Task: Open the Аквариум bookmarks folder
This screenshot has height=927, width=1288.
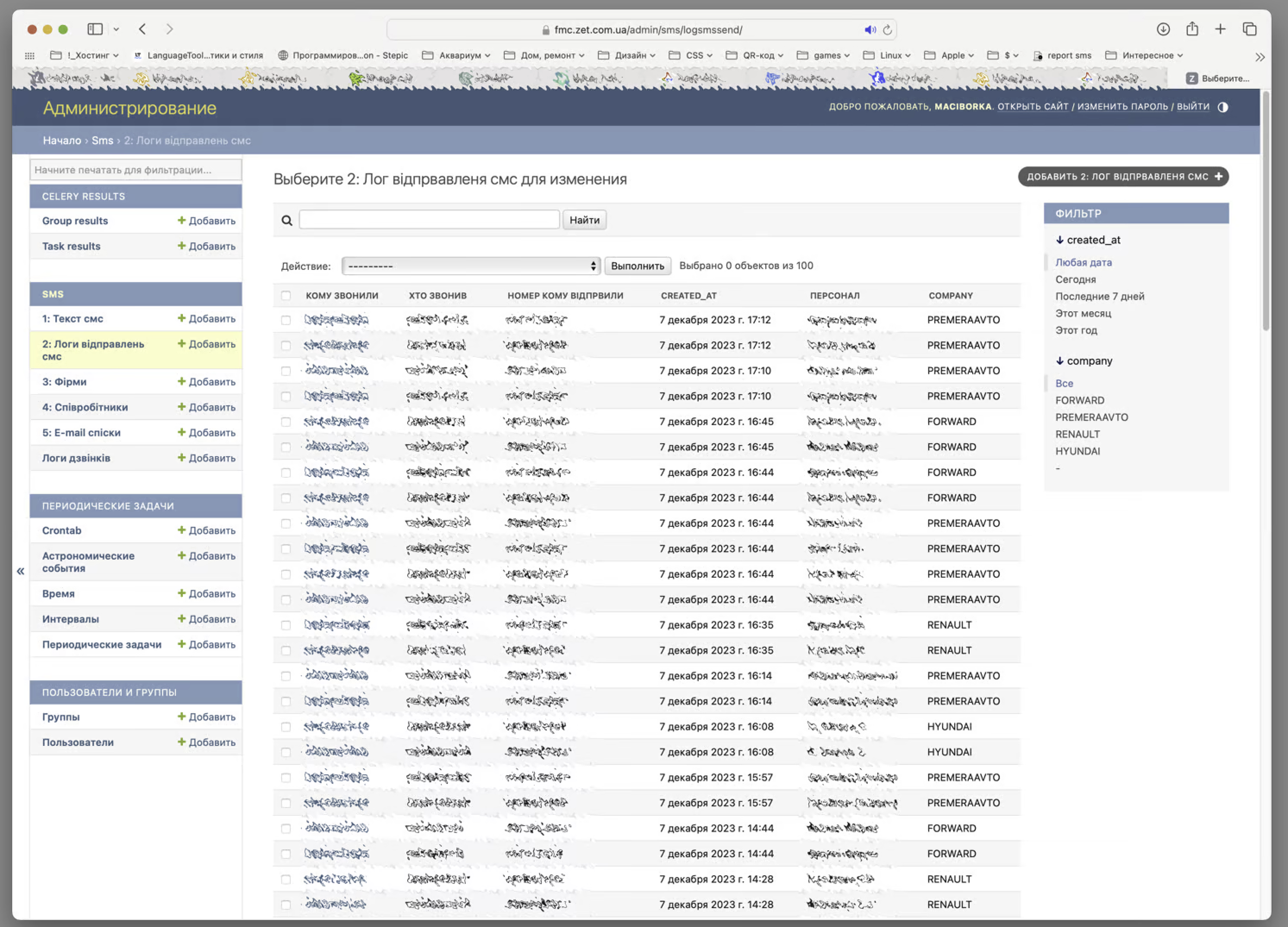Action: (x=456, y=55)
